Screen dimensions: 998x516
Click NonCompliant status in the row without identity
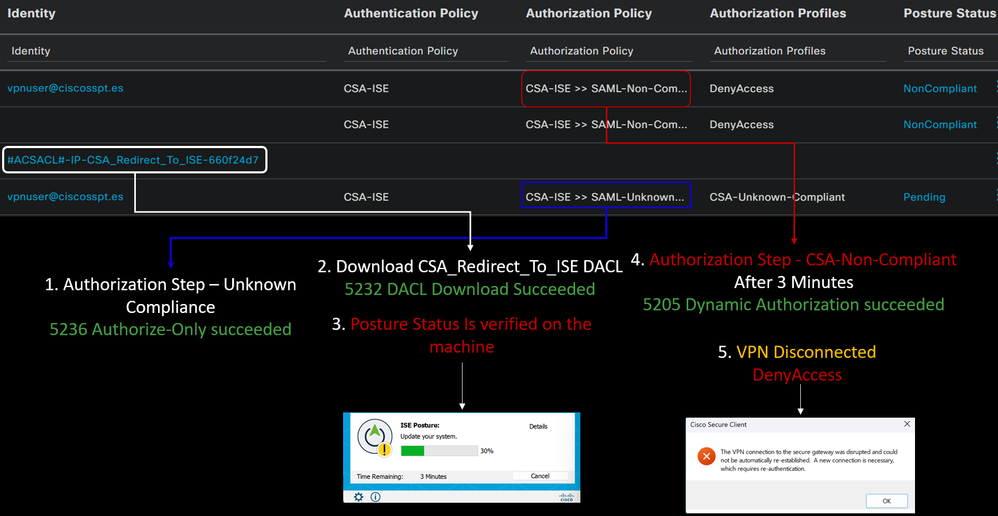pyautogui.click(x=940, y=125)
